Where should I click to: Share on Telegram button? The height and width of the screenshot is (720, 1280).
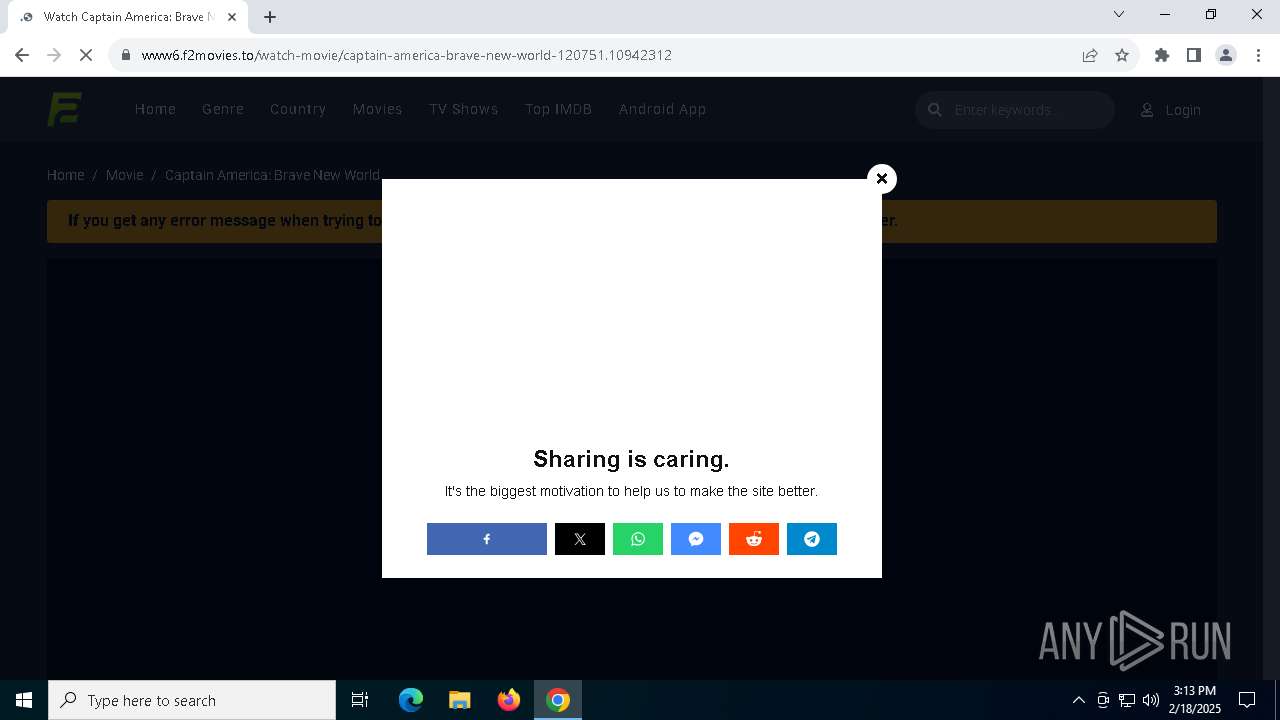coord(812,539)
